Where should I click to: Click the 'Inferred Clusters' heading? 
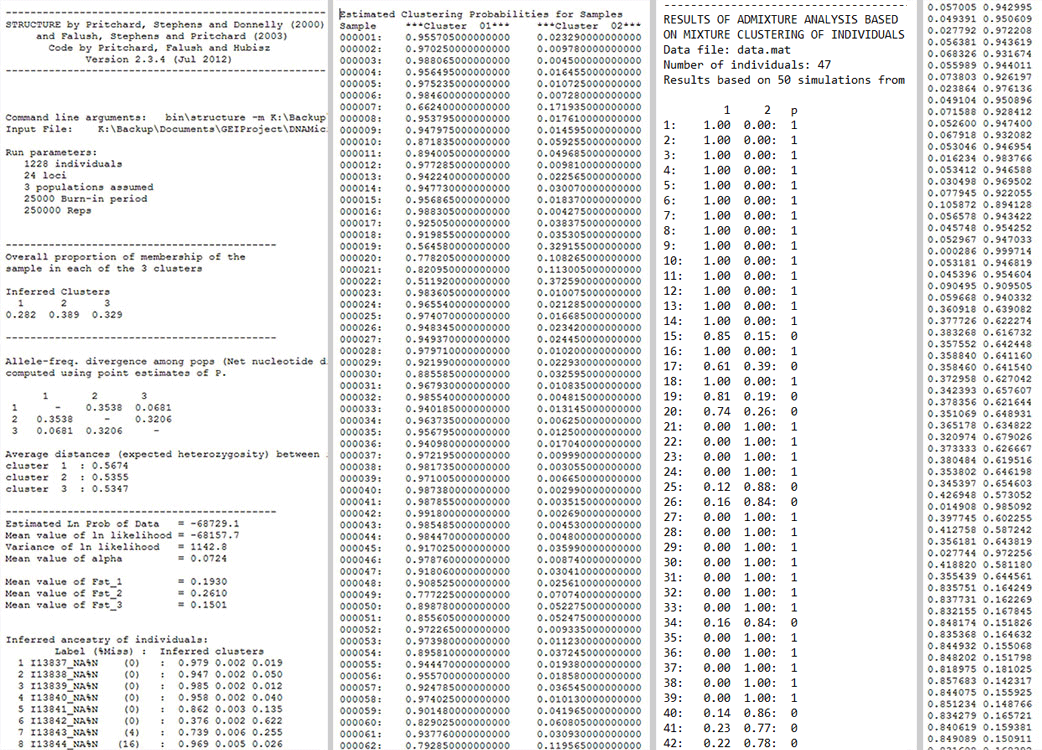point(46,292)
